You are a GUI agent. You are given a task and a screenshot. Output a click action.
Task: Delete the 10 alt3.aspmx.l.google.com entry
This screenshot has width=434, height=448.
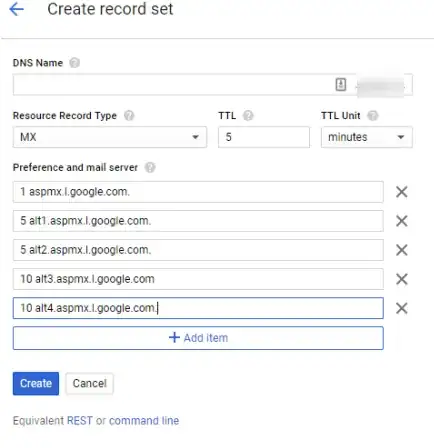(x=402, y=279)
